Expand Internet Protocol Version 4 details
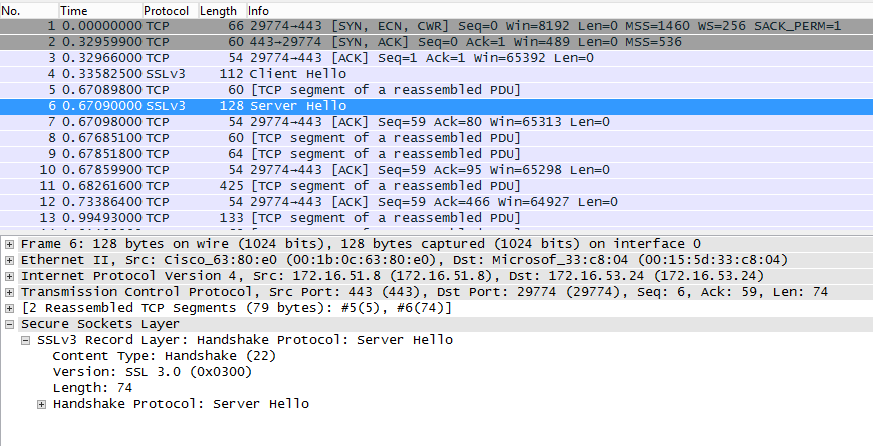This screenshot has width=873, height=446. coord(10,275)
